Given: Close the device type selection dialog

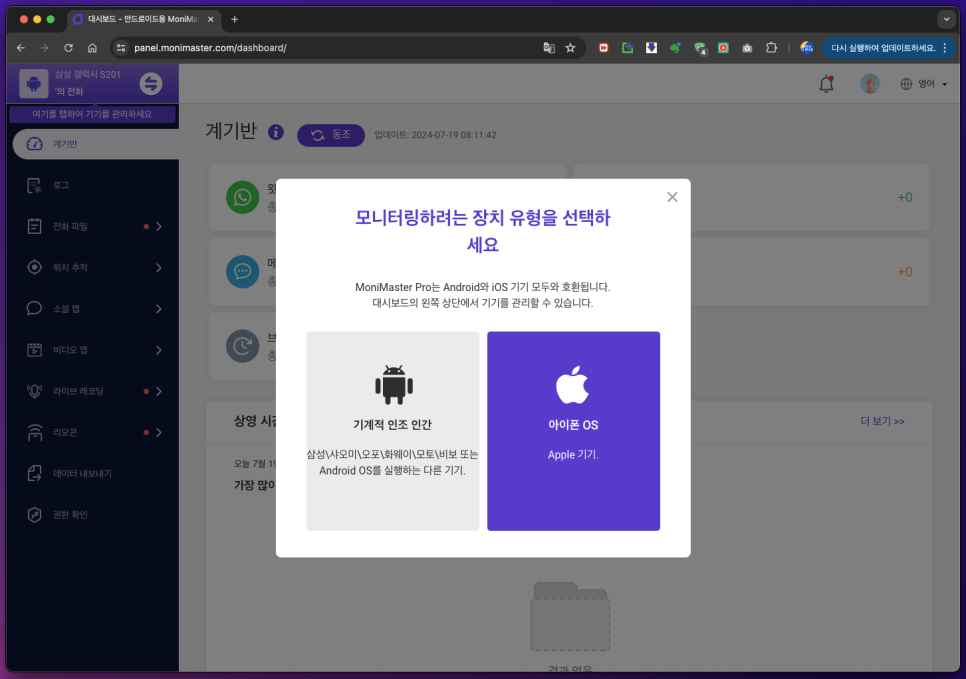Looking at the screenshot, I should [x=672, y=197].
